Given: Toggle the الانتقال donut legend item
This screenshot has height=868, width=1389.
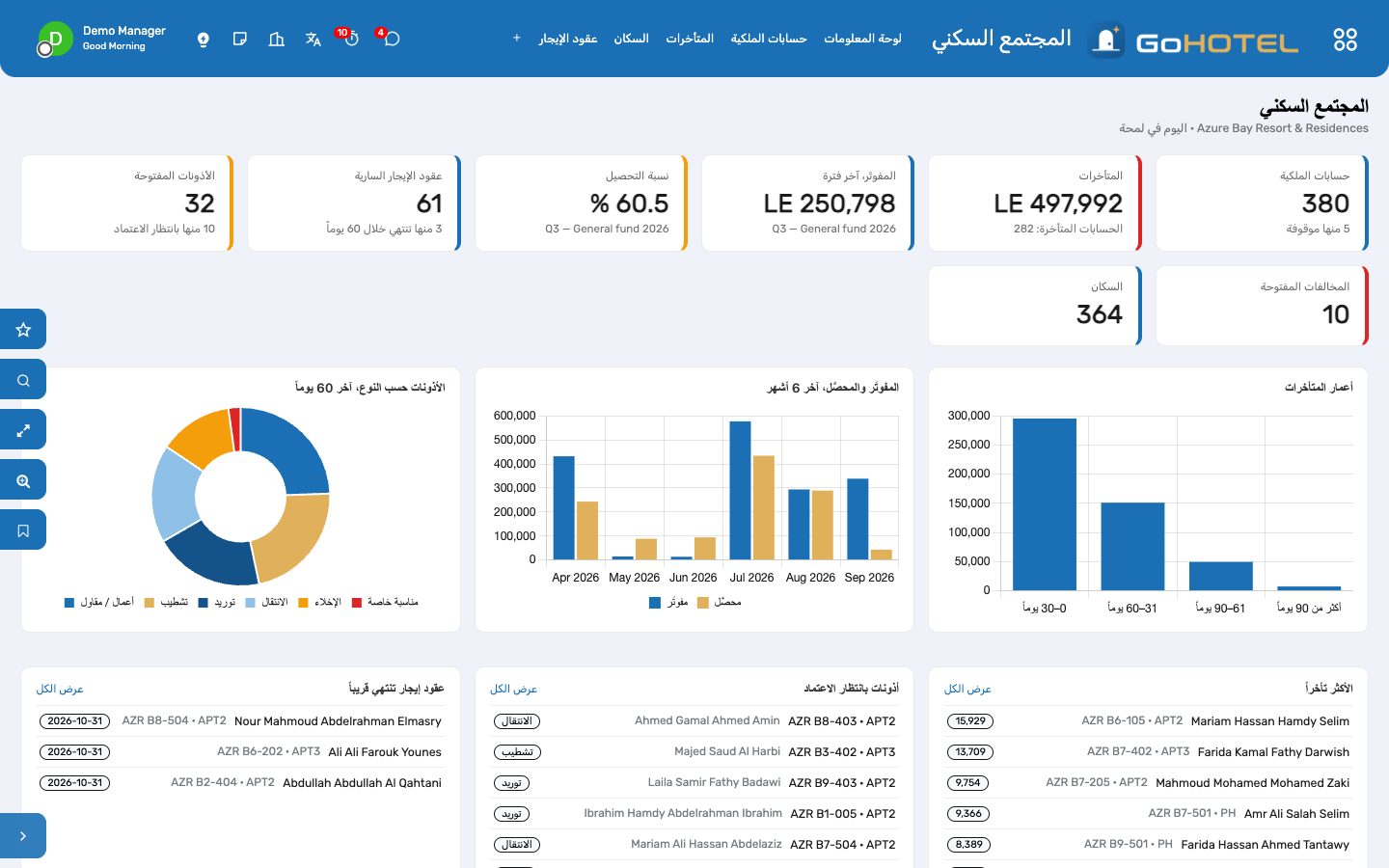Looking at the screenshot, I should pyautogui.click(x=267, y=602).
